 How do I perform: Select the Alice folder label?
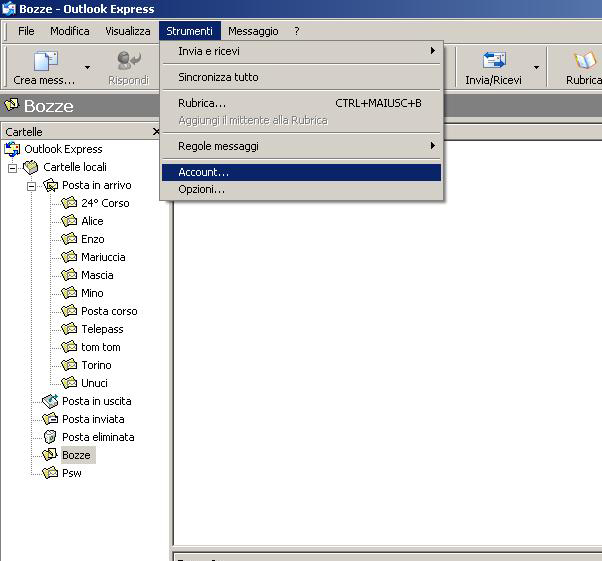coord(92,221)
